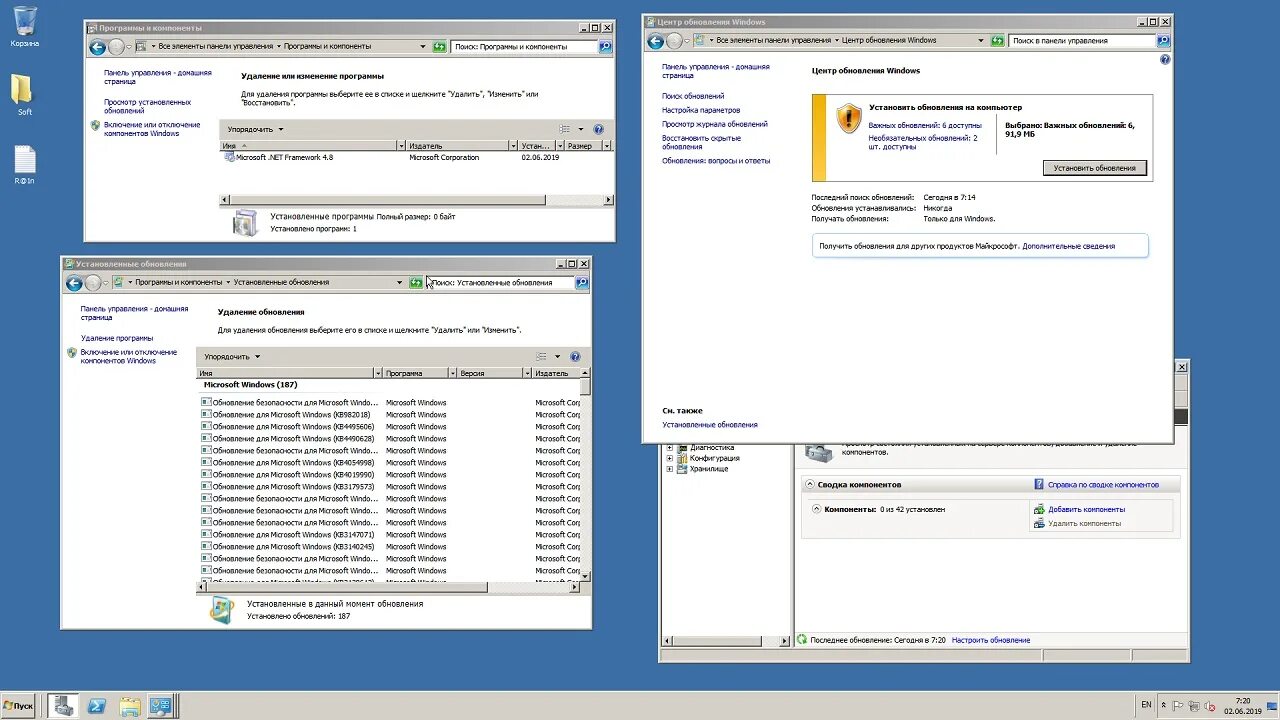Refresh the Центр обновления Windows address bar
This screenshot has height=720, width=1280.
click(997, 40)
